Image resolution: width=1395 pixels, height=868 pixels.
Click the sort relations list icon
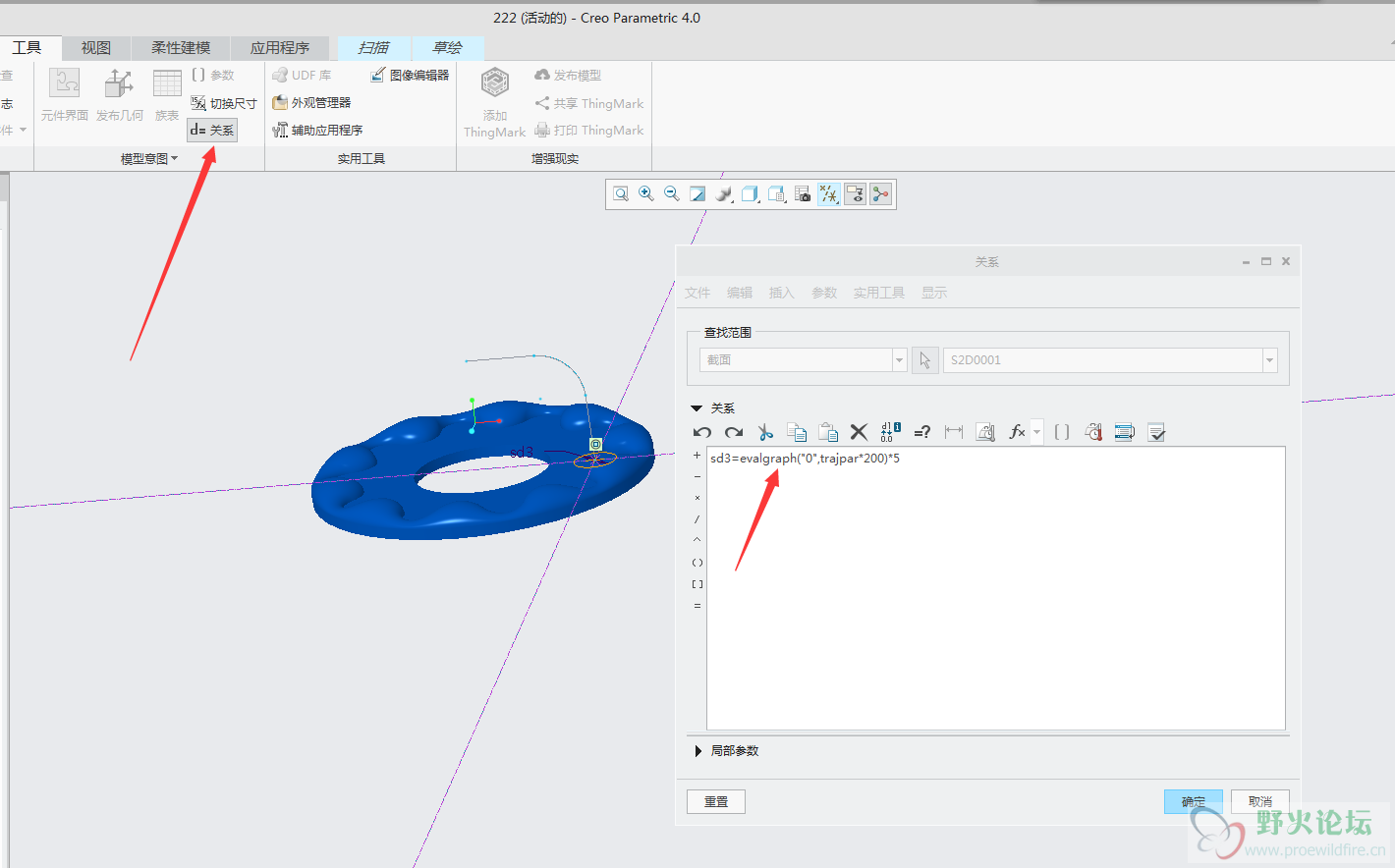tap(1125, 432)
